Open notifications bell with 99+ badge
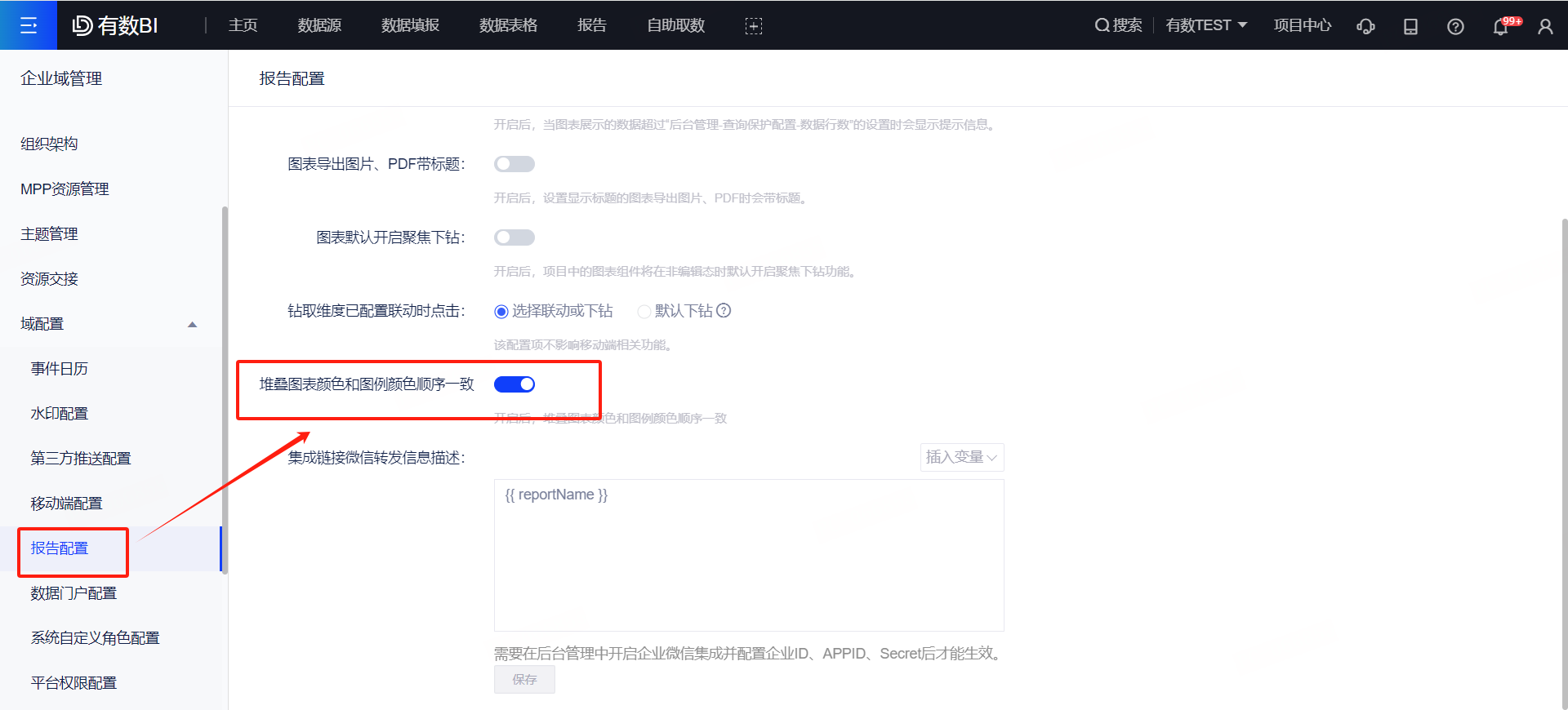 click(x=1501, y=26)
